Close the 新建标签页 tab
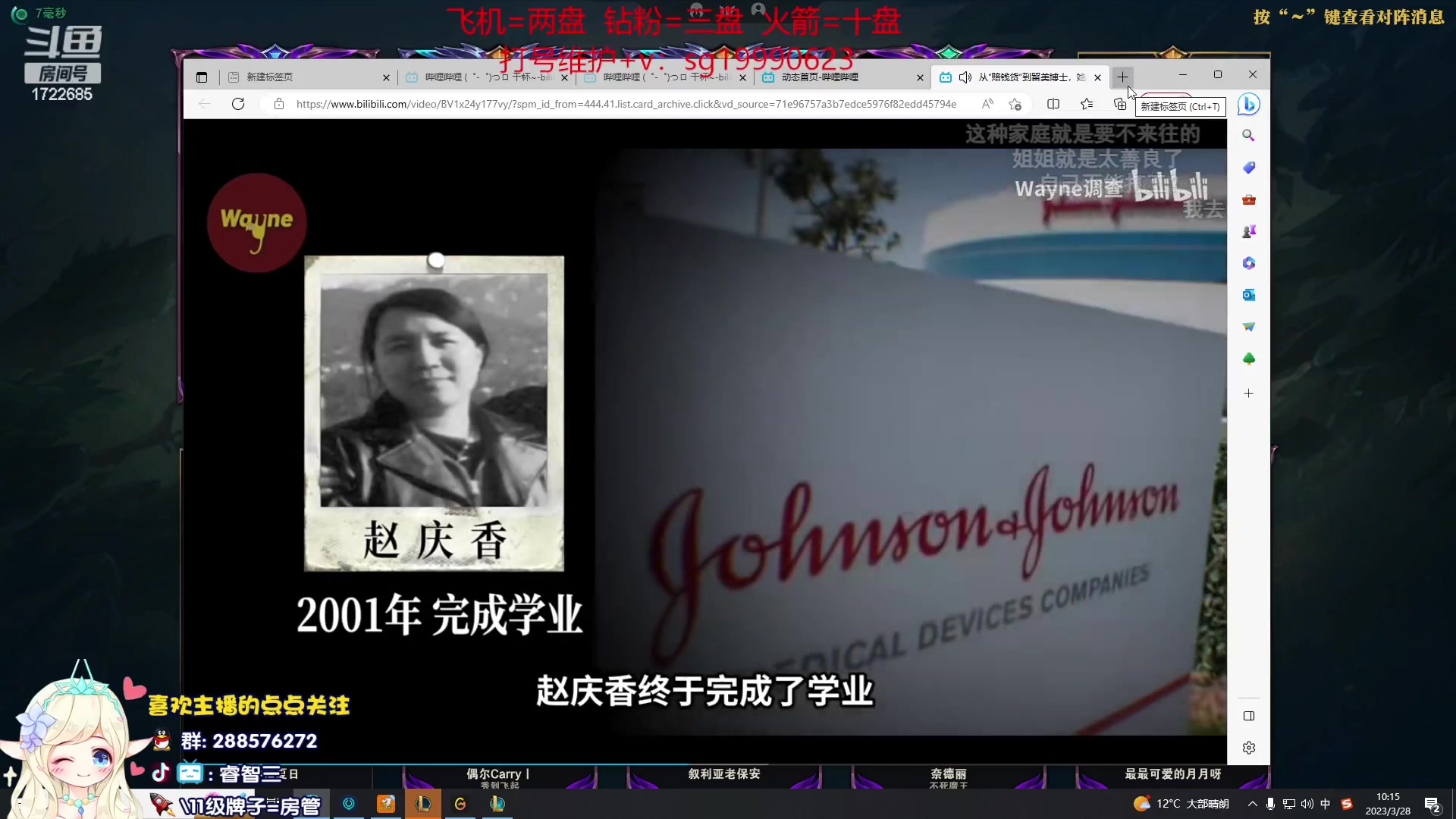This screenshot has height=819, width=1456. pos(386,77)
